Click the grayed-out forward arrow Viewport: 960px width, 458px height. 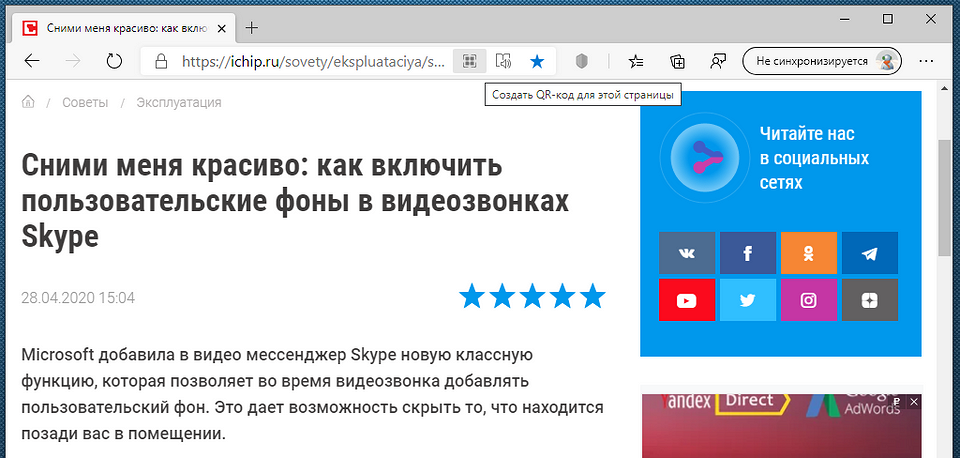73,61
